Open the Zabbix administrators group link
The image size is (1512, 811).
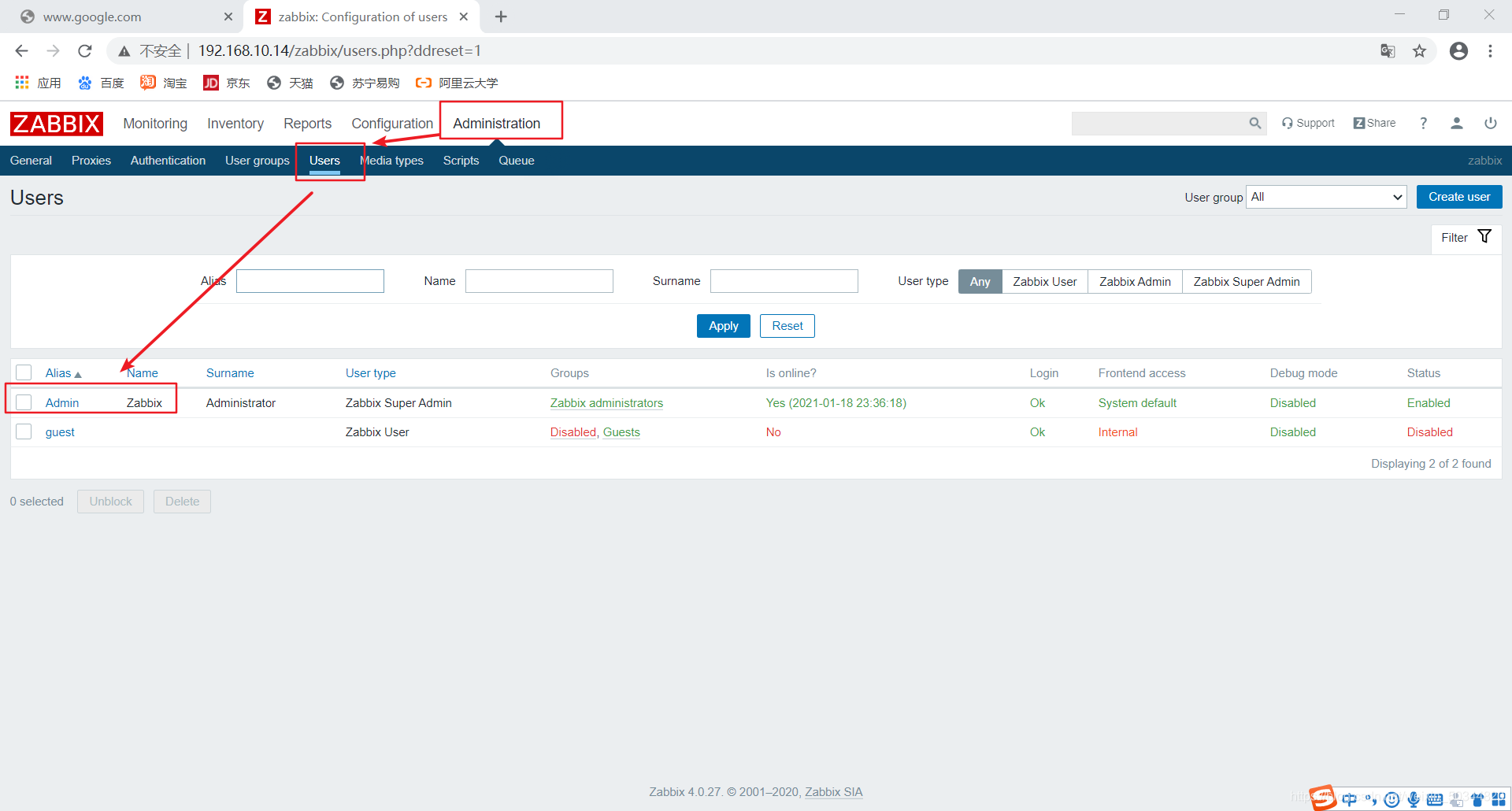606,403
